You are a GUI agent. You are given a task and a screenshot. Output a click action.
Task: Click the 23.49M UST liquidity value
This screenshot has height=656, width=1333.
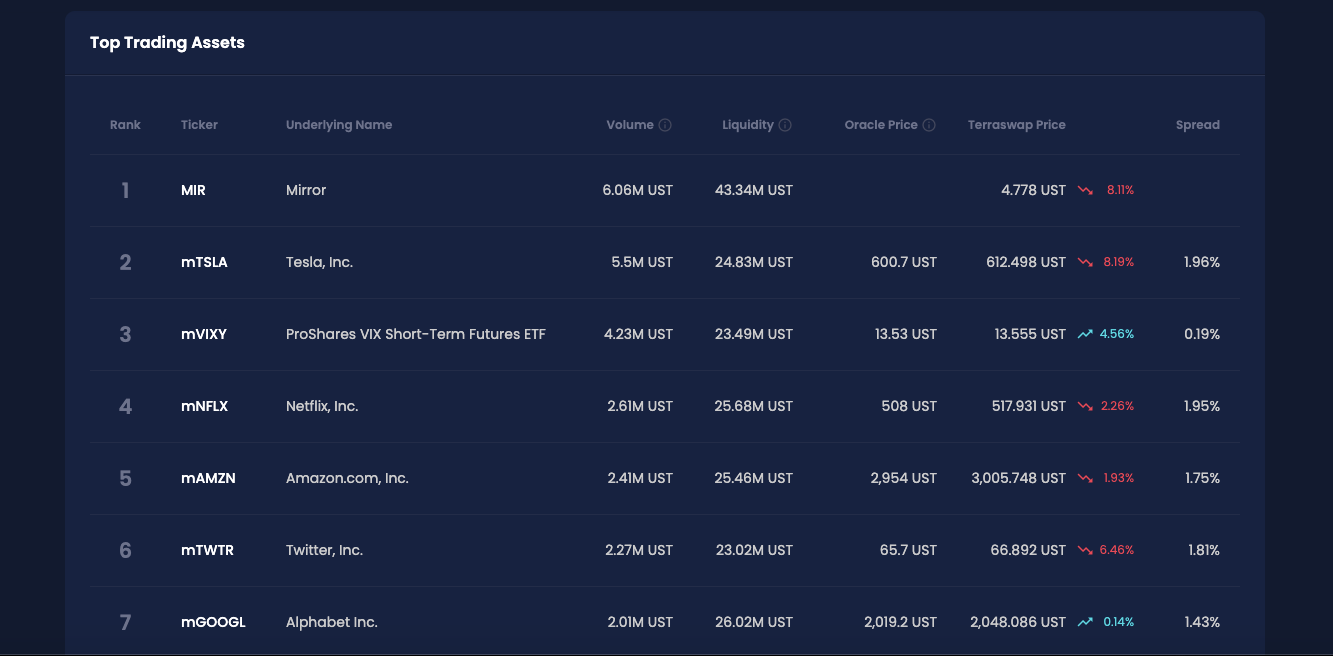click(x=754, y=334)
